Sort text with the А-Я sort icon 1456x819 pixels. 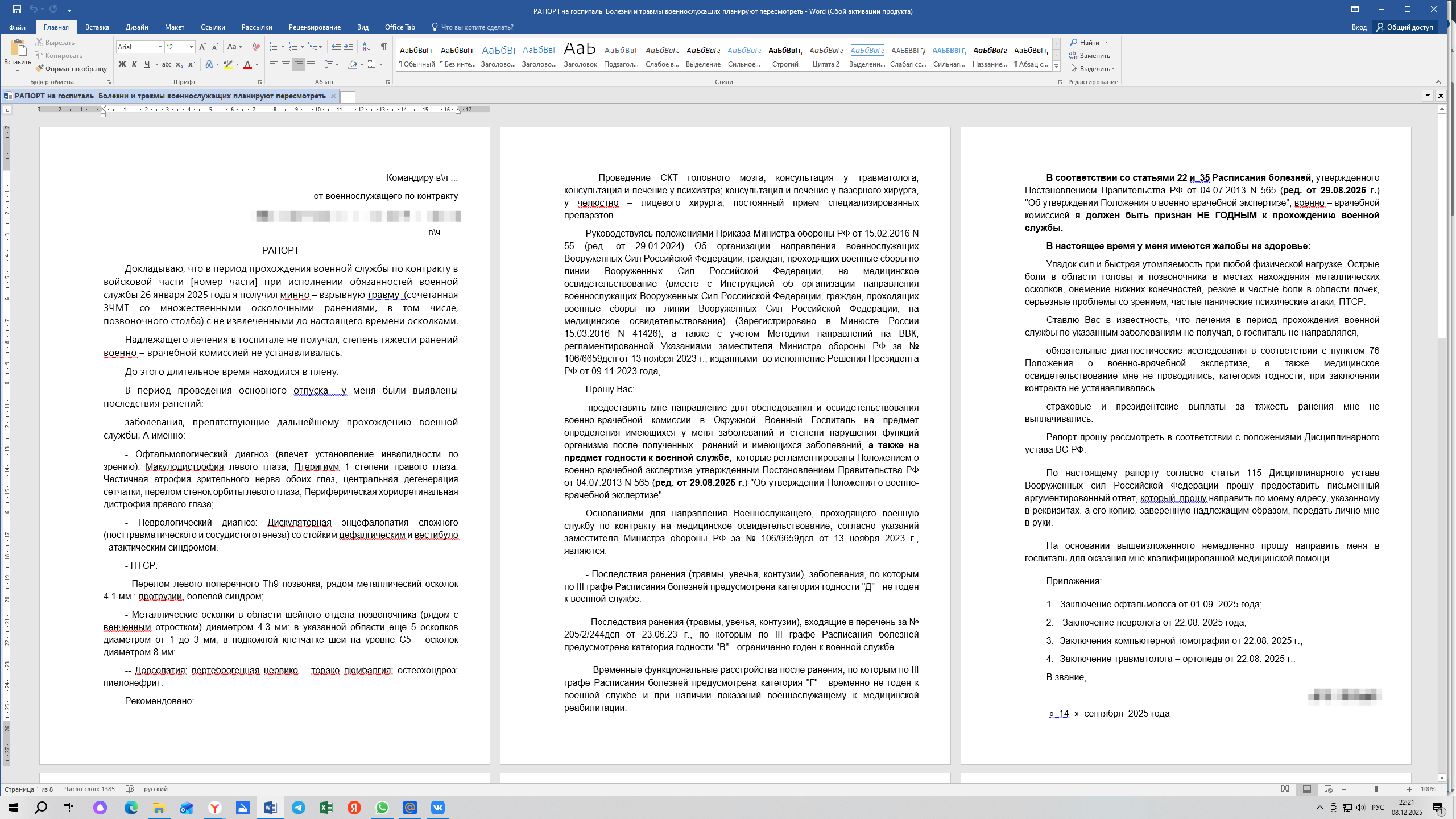click(366, 47)
